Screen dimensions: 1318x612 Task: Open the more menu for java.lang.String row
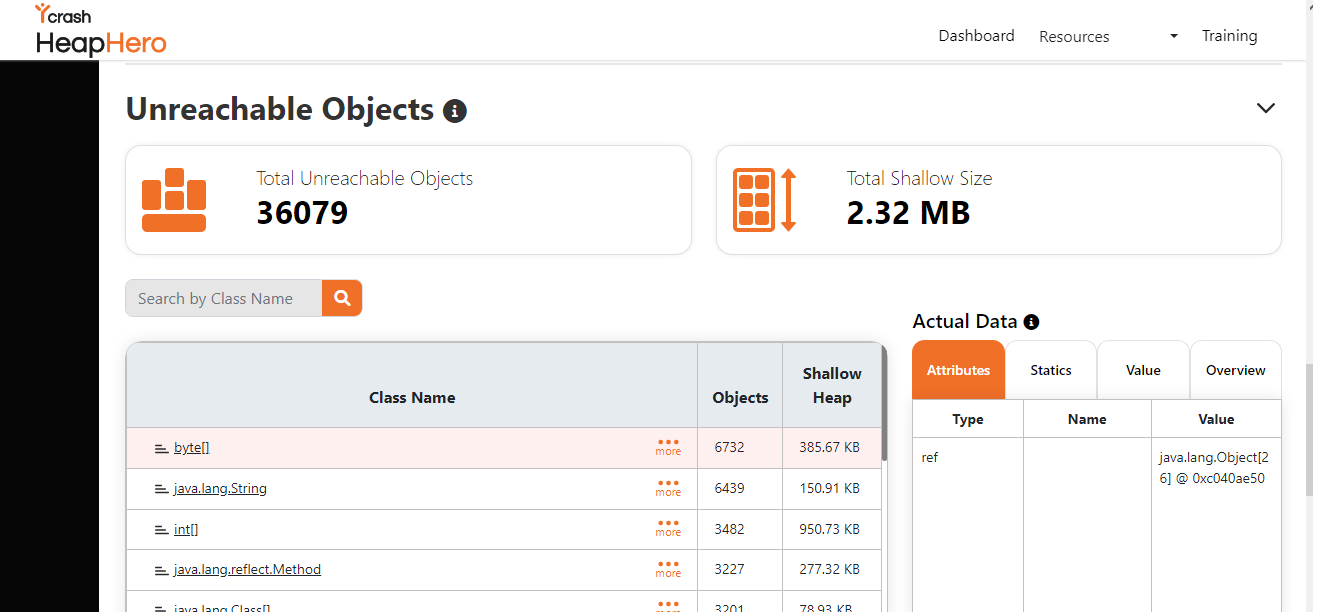(668, 488)
